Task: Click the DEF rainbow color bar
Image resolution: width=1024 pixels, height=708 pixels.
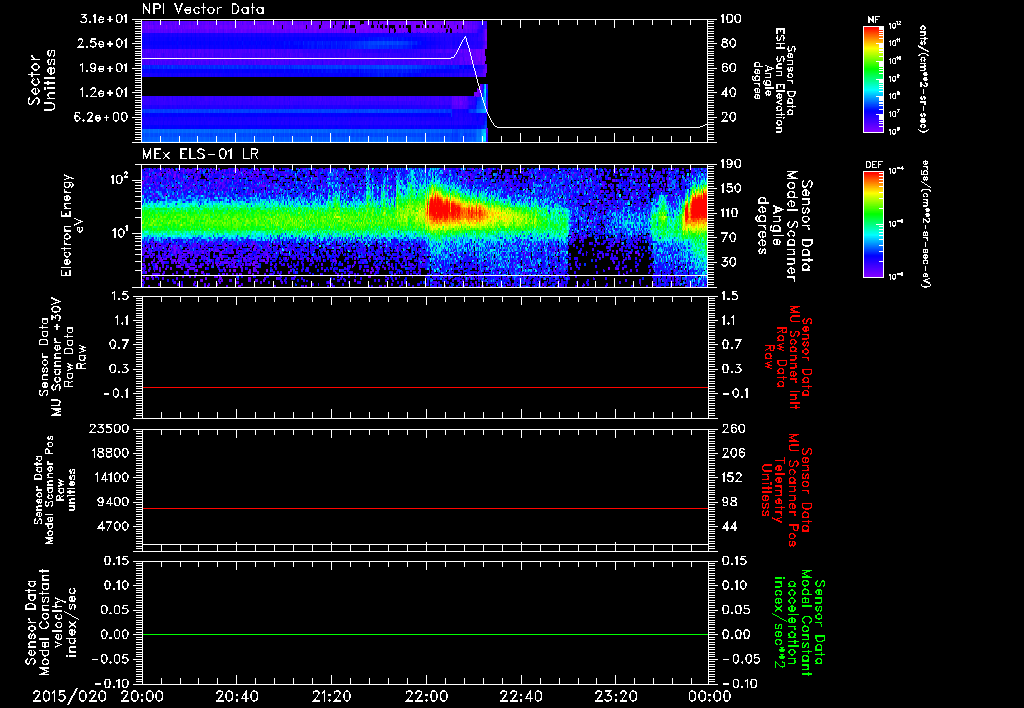Action: click(x=873, y=224)
